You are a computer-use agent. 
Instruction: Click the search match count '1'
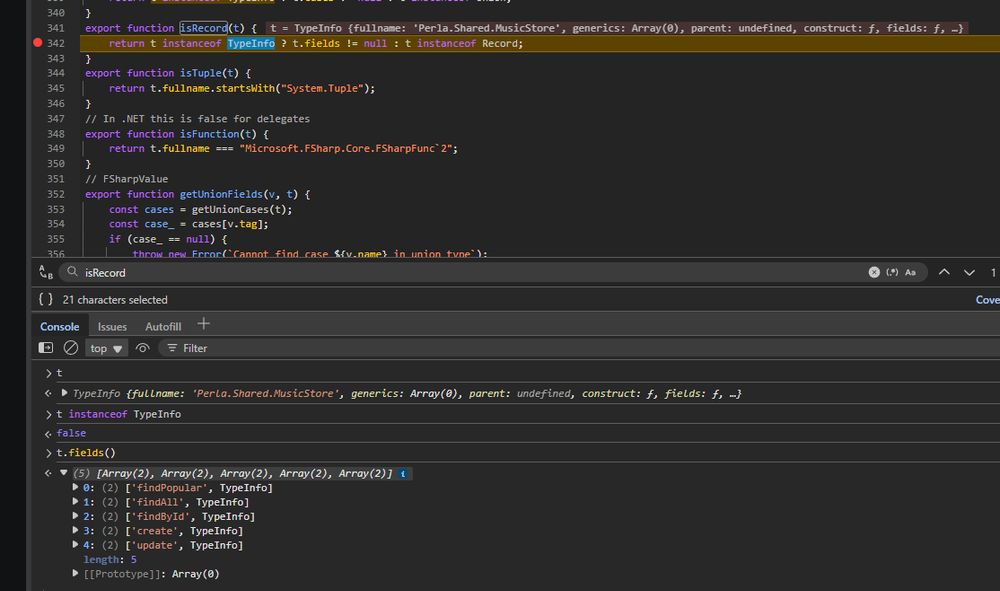(993, 272)
